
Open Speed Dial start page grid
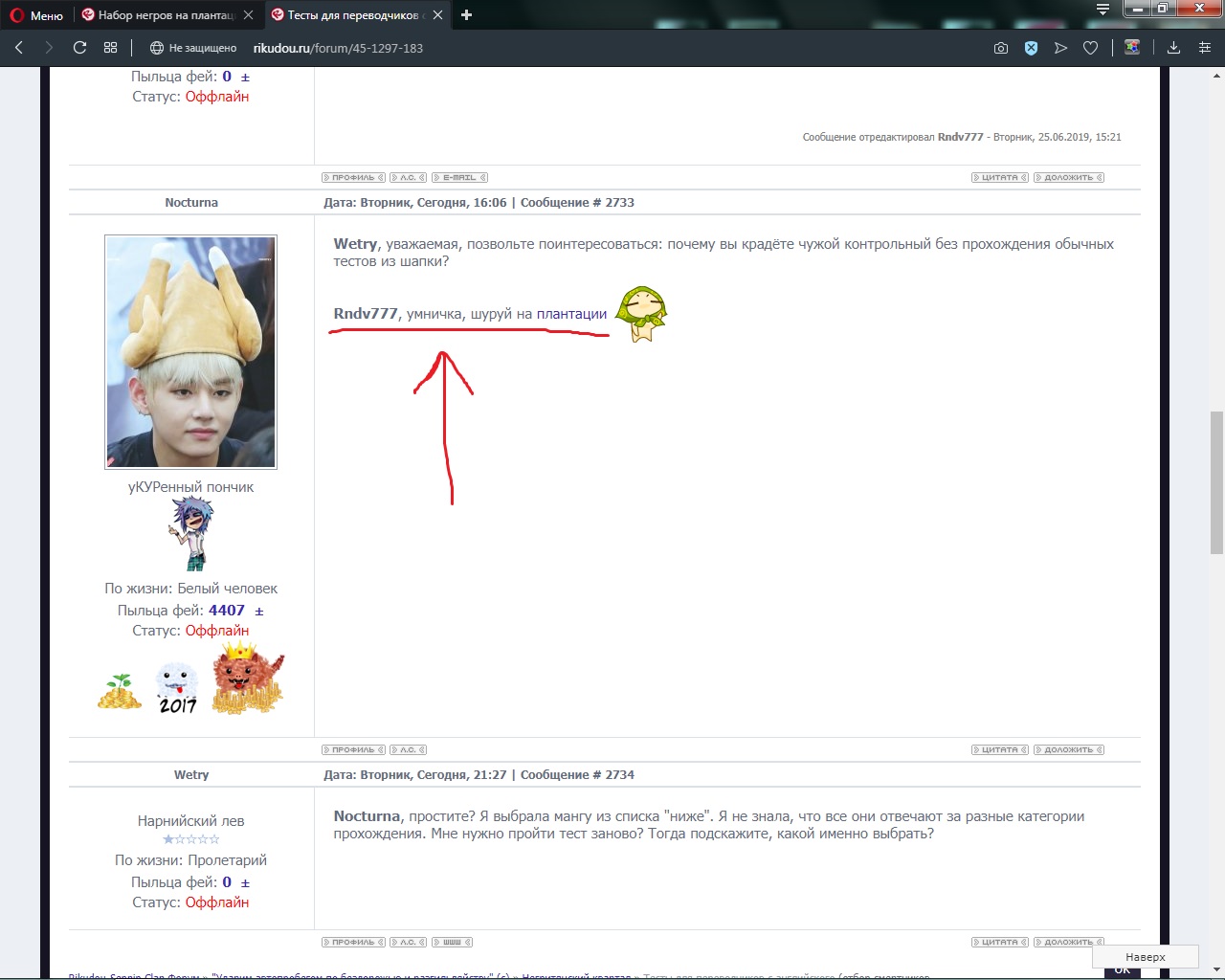click(111, 48)
